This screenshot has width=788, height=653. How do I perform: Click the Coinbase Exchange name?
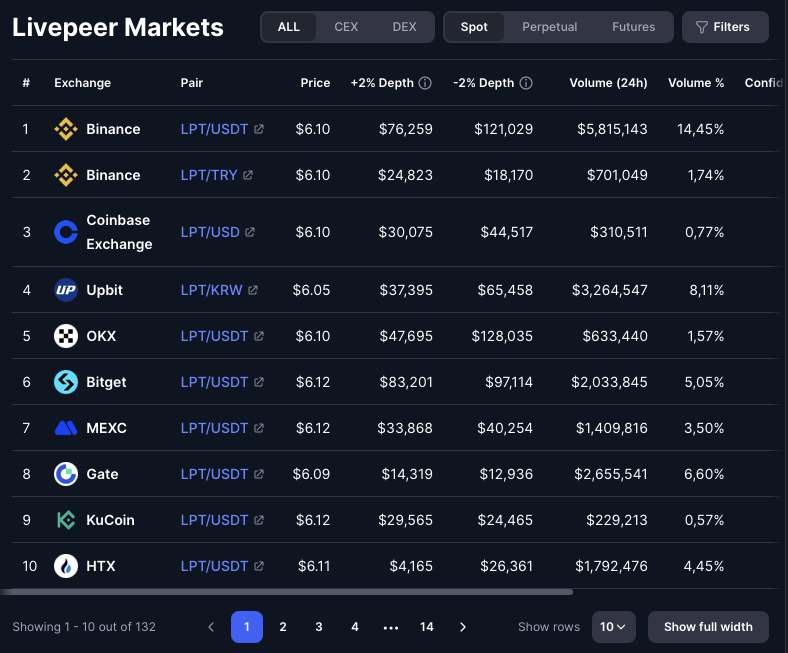119,232
